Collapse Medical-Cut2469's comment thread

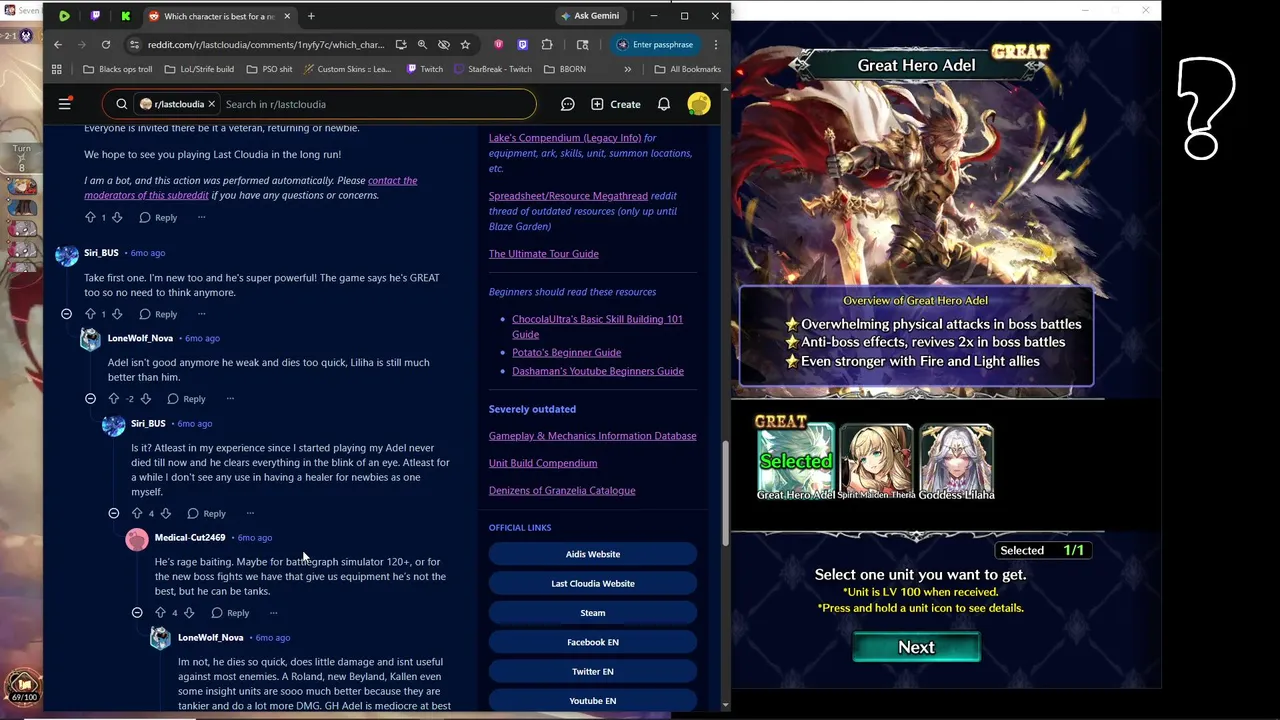(137, 612)
